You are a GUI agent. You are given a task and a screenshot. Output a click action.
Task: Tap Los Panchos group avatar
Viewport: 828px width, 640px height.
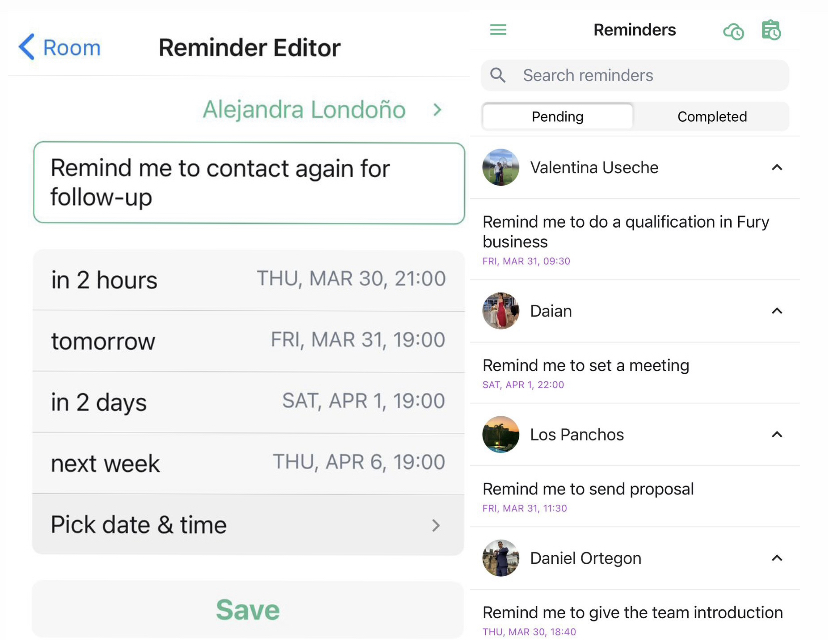click(x=500, y=434)
